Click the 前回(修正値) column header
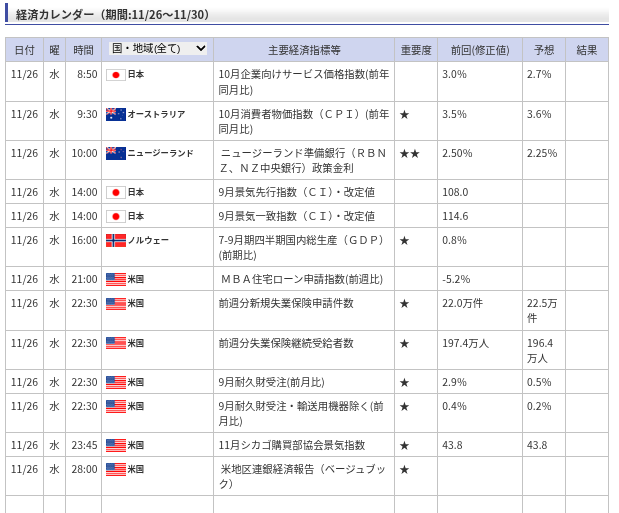This screenshot has height=513, width=619. [x=479, y=50]
